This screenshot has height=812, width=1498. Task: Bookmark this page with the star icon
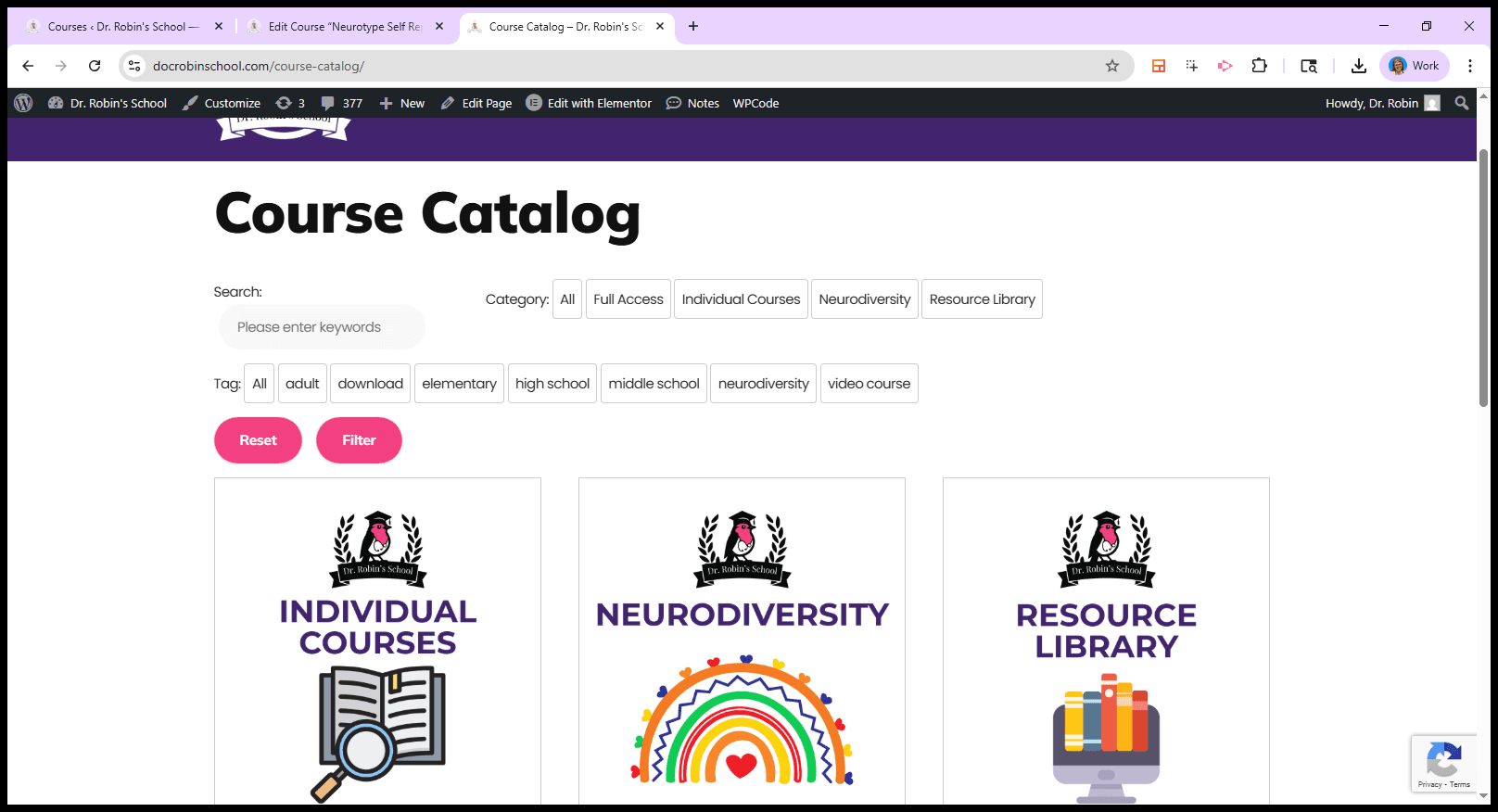pos(1112,66)
